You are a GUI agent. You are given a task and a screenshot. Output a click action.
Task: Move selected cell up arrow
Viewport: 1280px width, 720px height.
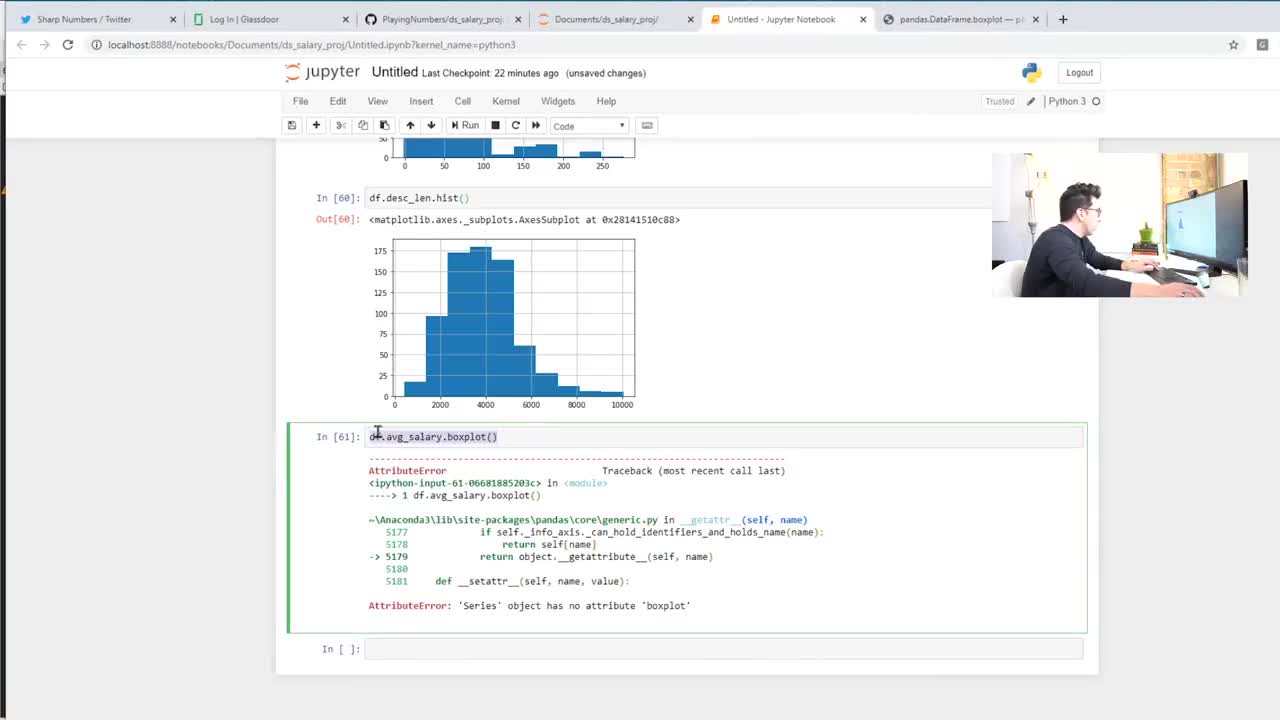coord(410,125)
